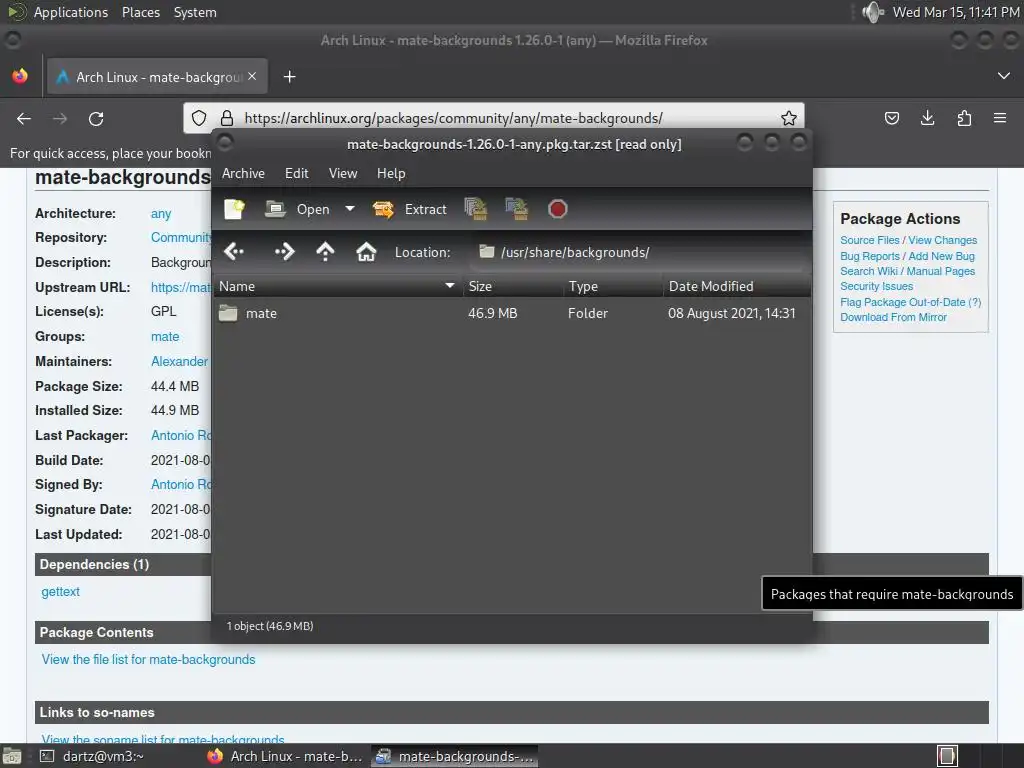Sort by the Size column header

click(x=513, y=286)
